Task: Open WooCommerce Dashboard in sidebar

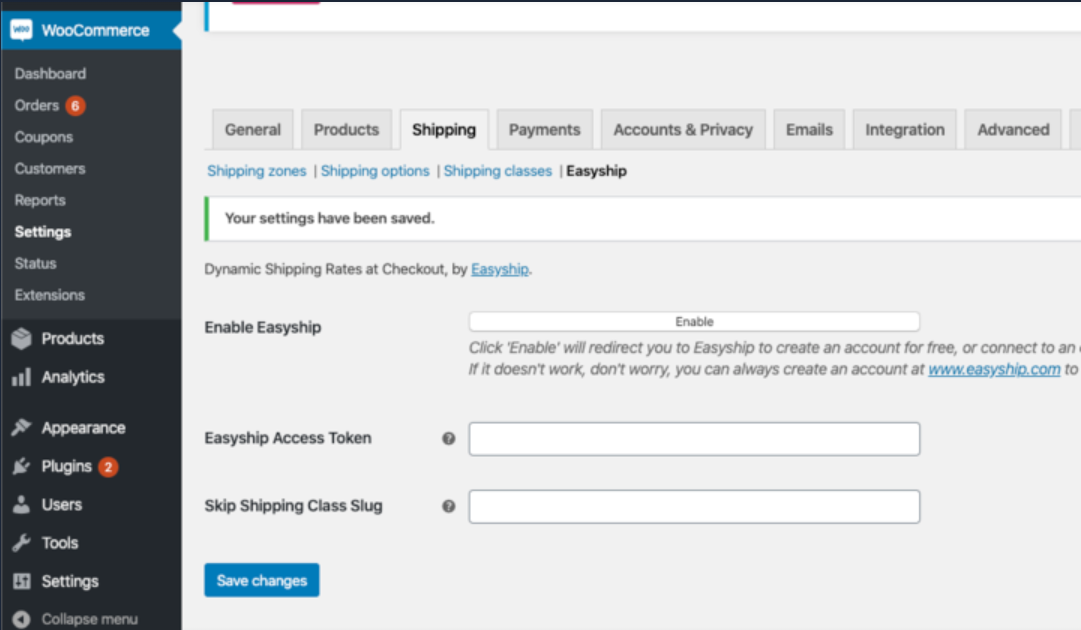Action: coord(50,73)
